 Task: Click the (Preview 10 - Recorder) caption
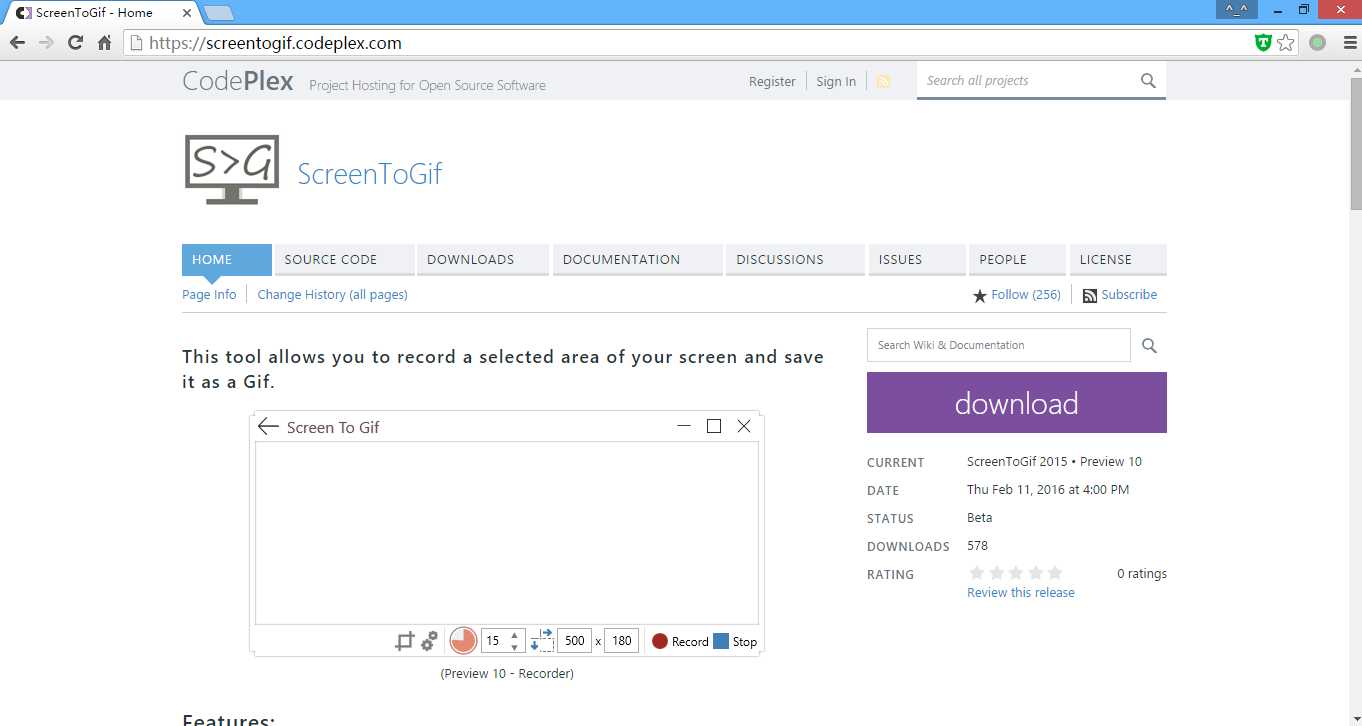point(507,674)
